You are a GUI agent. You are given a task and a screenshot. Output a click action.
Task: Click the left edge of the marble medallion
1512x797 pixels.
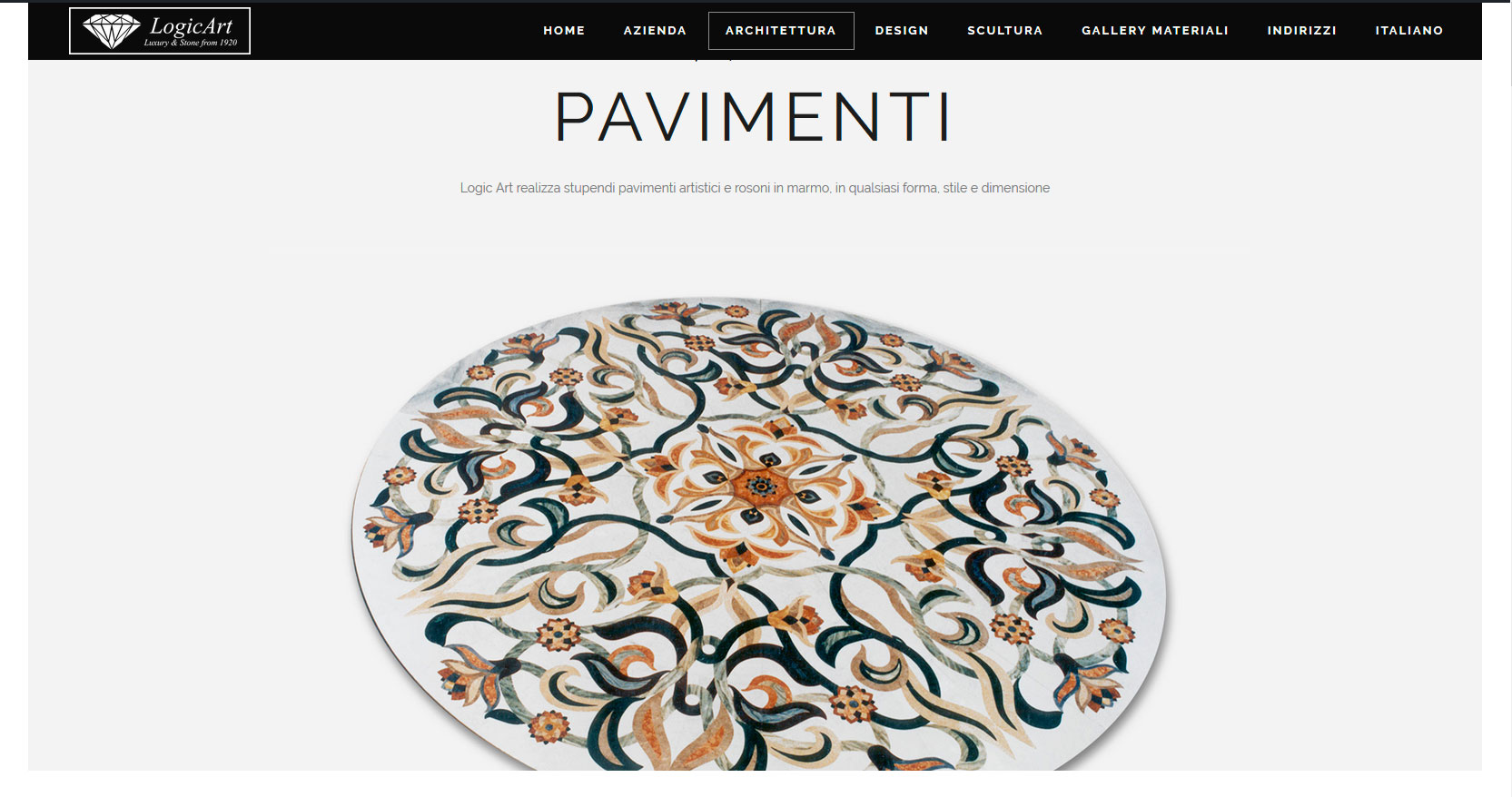[x=357, y=536]
